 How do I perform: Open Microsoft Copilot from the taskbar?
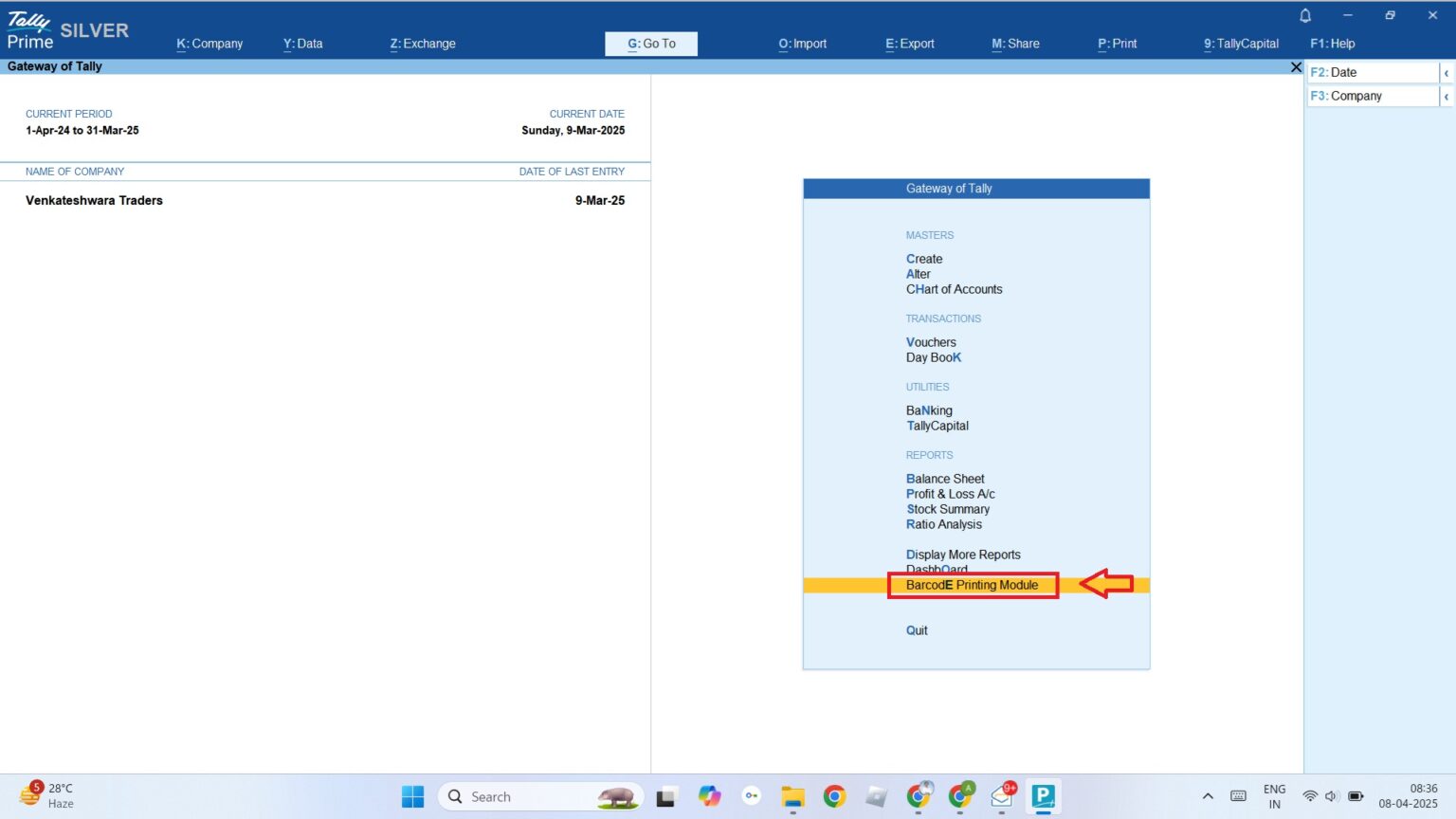710,796
